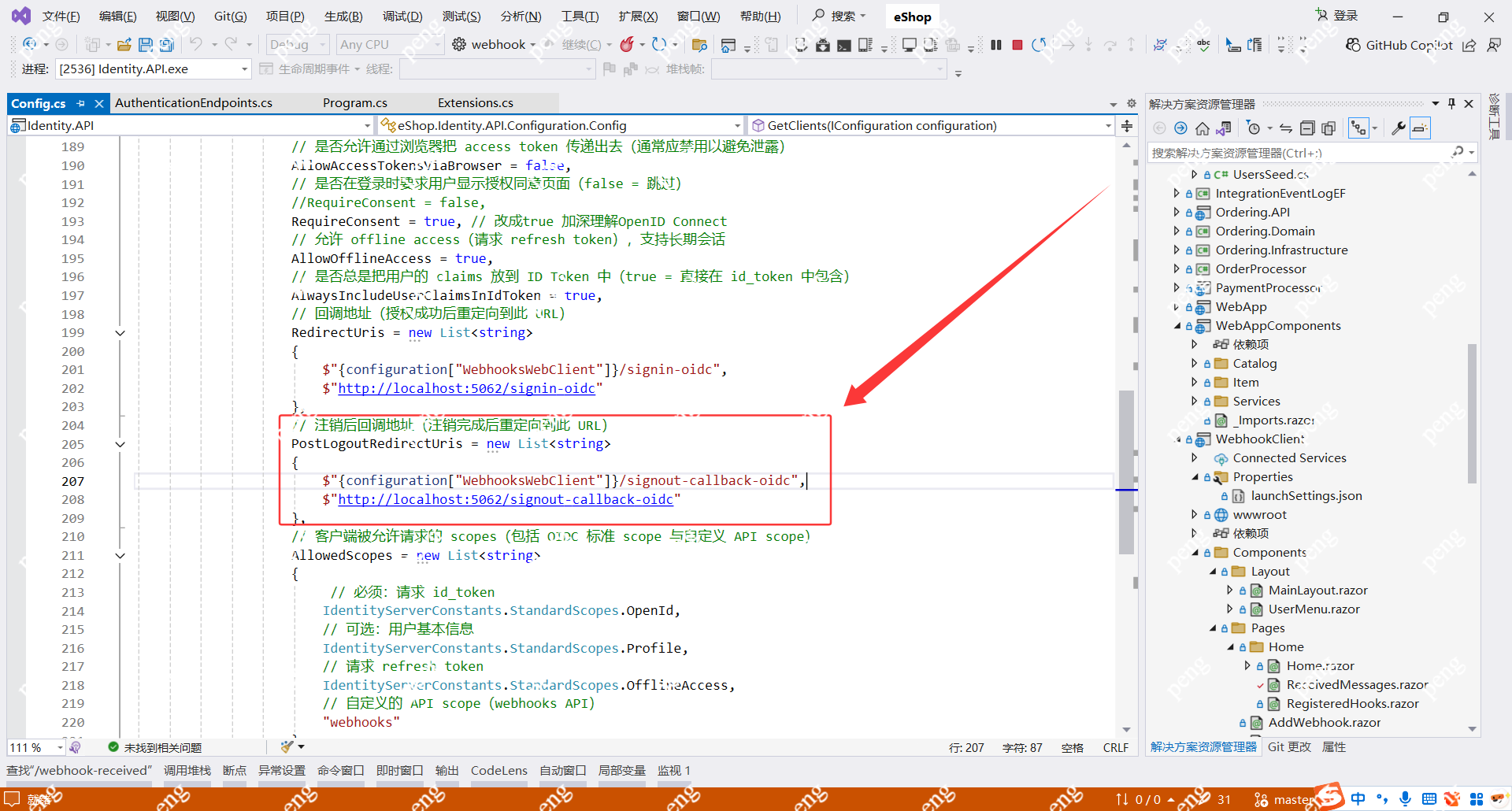Click the Save All toolbar icon
1512x811 pixels.
pos(167,45)
